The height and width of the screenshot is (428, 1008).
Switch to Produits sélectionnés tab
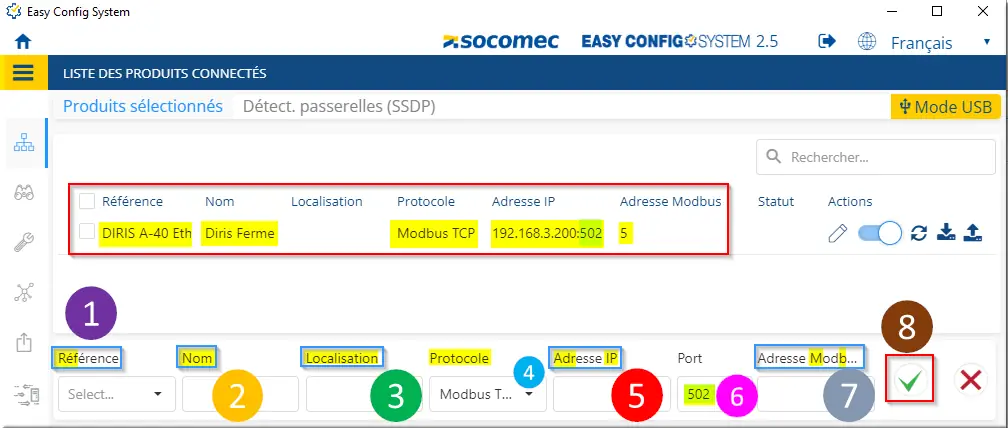143,107
